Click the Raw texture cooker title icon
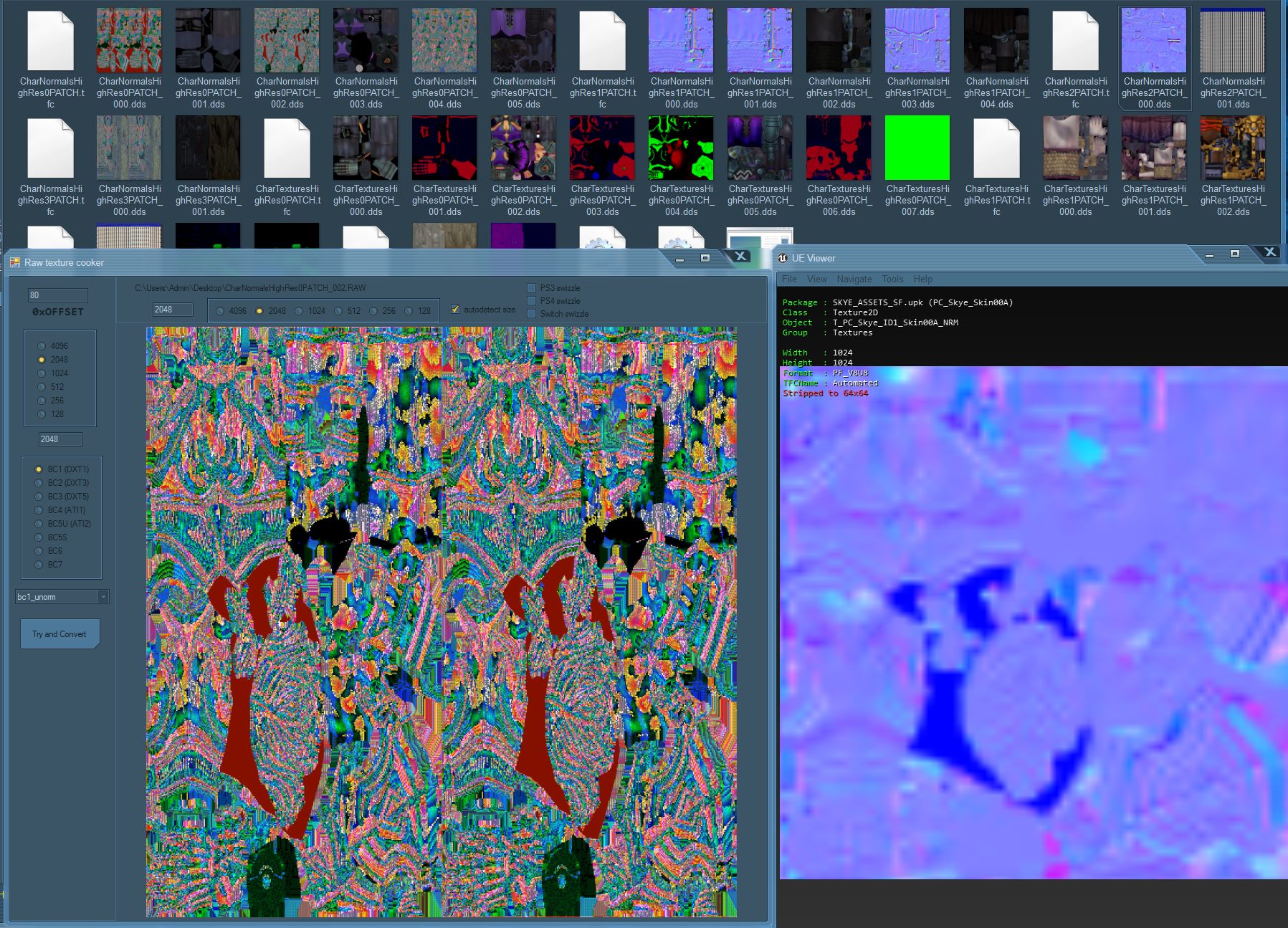Viewport: 1288px width, 928px height. [14, 263]
